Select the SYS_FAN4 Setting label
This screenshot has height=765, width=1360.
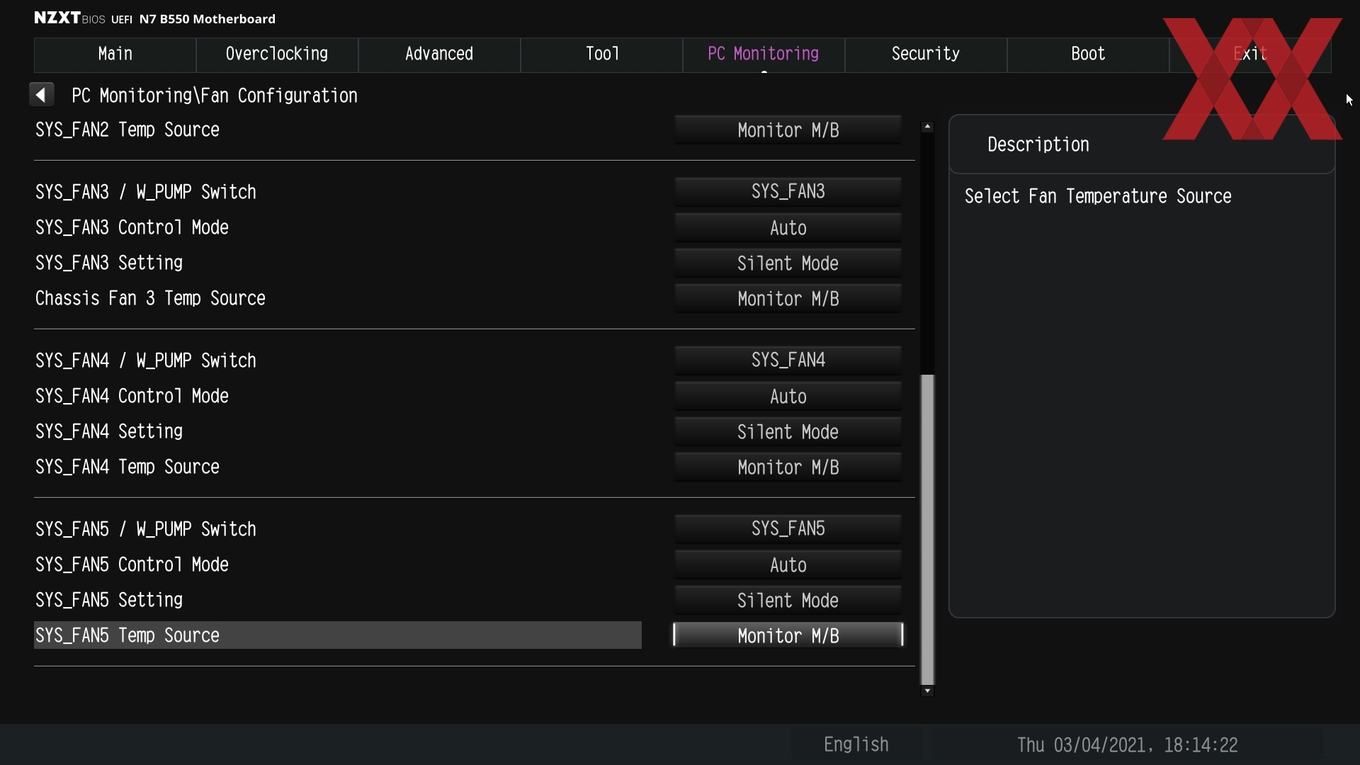point(109,431)
